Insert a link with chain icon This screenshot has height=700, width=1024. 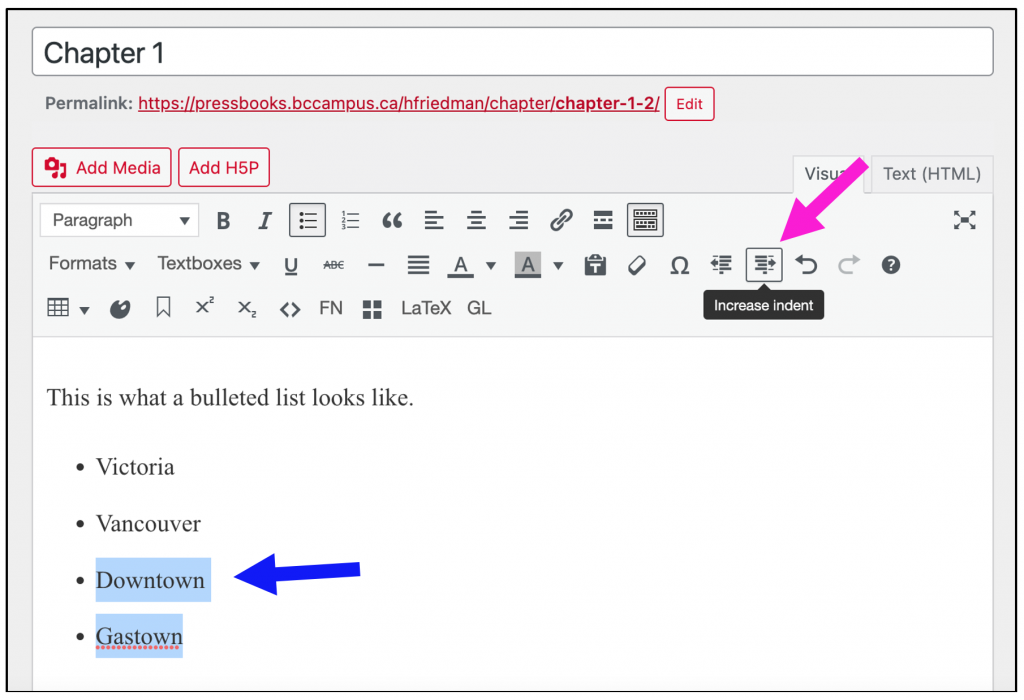click(x=562, y=220)
